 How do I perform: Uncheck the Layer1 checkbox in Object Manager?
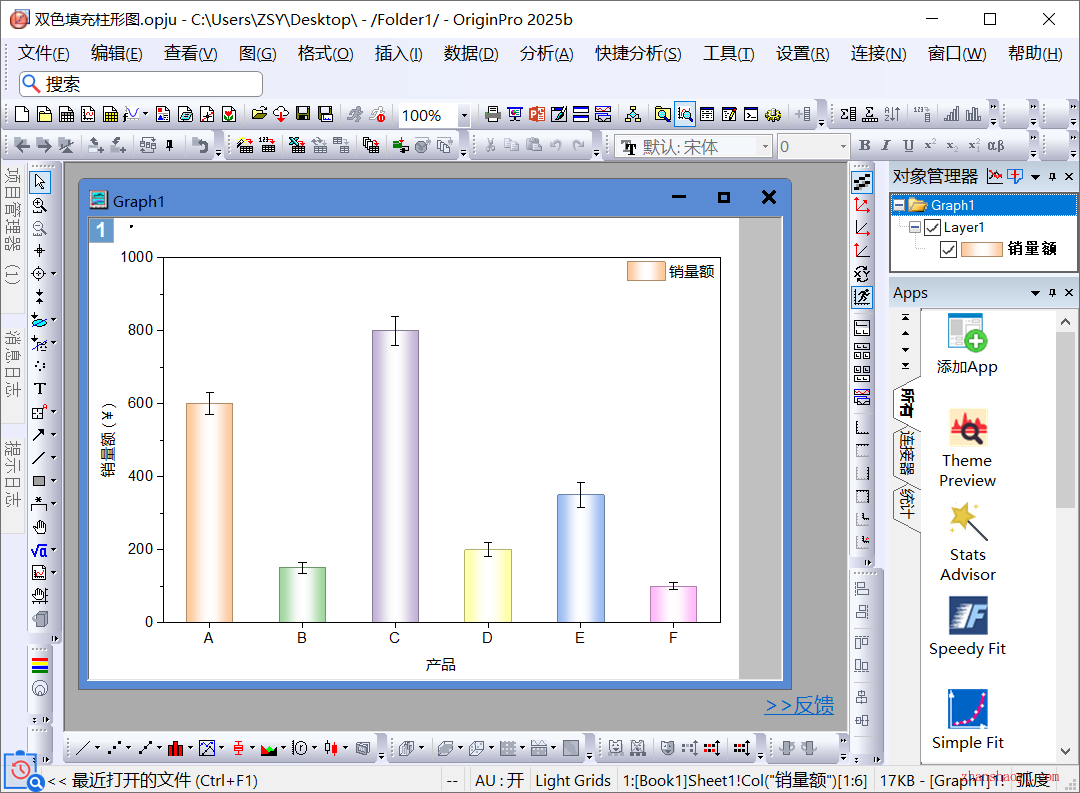coord(933,227)
